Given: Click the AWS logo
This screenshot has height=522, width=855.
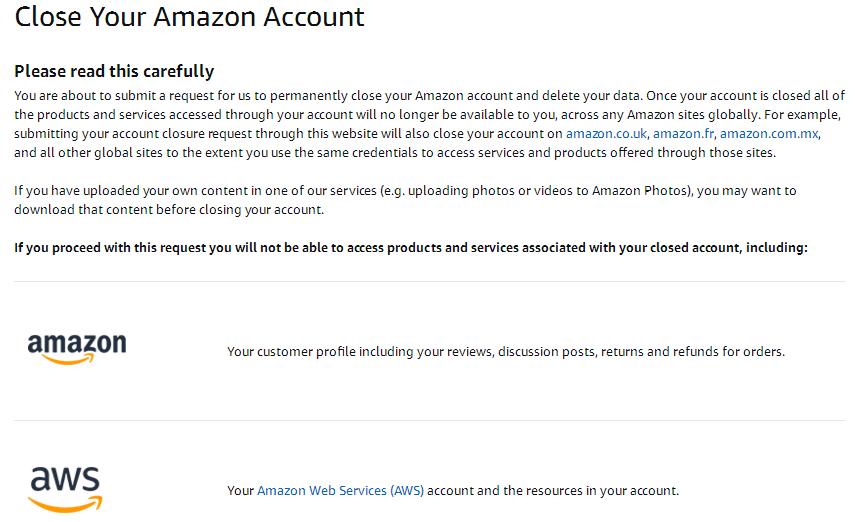Looking at the screenshot, I should click(65, 489).
